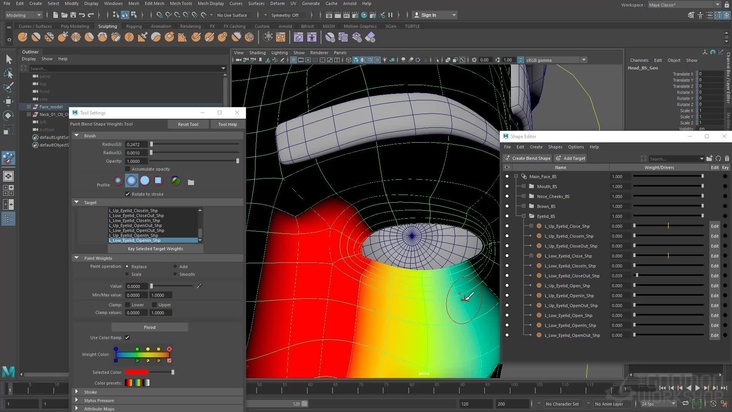This screenshot has width=732, height=412.
Task: Pick the solid round brush profile
Action: pos(145,180)
